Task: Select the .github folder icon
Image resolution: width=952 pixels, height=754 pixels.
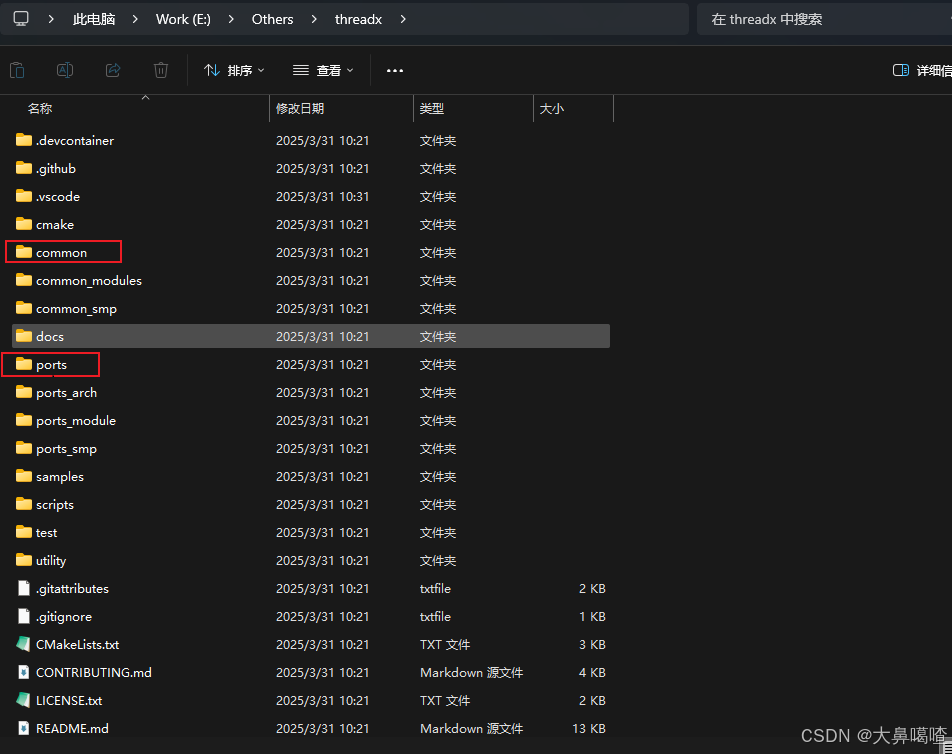Action: pos(24,168)
